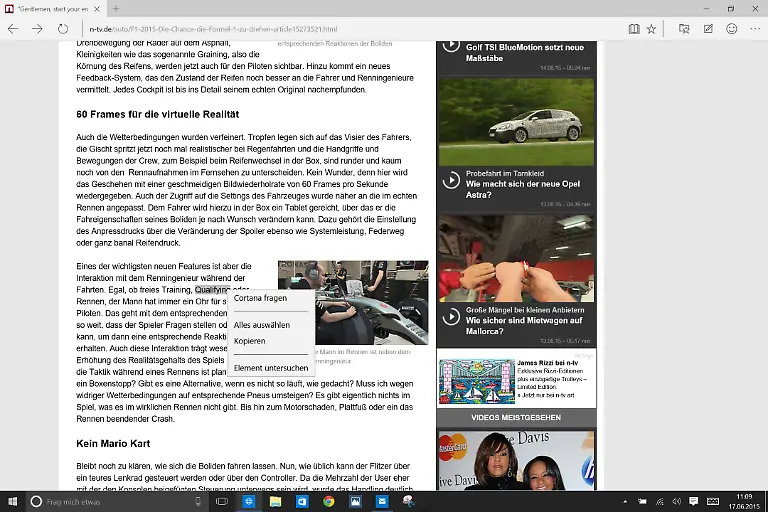This screenshot has width=768, height=512.
Task: Open the Hub icon in toolbar
Action: coord(684,29)
